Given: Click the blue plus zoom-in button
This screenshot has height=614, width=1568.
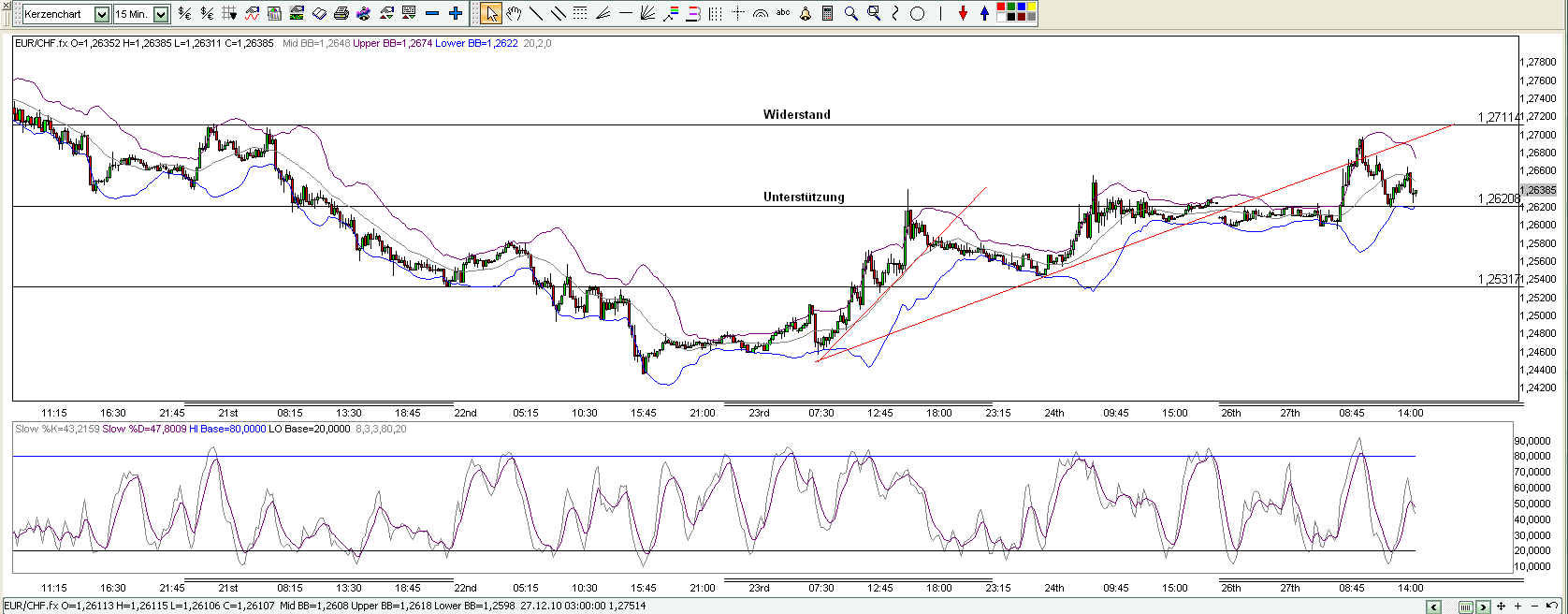Looking at the screenshot, I should coord(455,13).
